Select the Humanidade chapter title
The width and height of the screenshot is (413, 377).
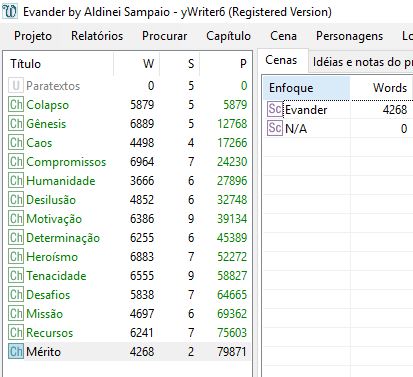61,181
